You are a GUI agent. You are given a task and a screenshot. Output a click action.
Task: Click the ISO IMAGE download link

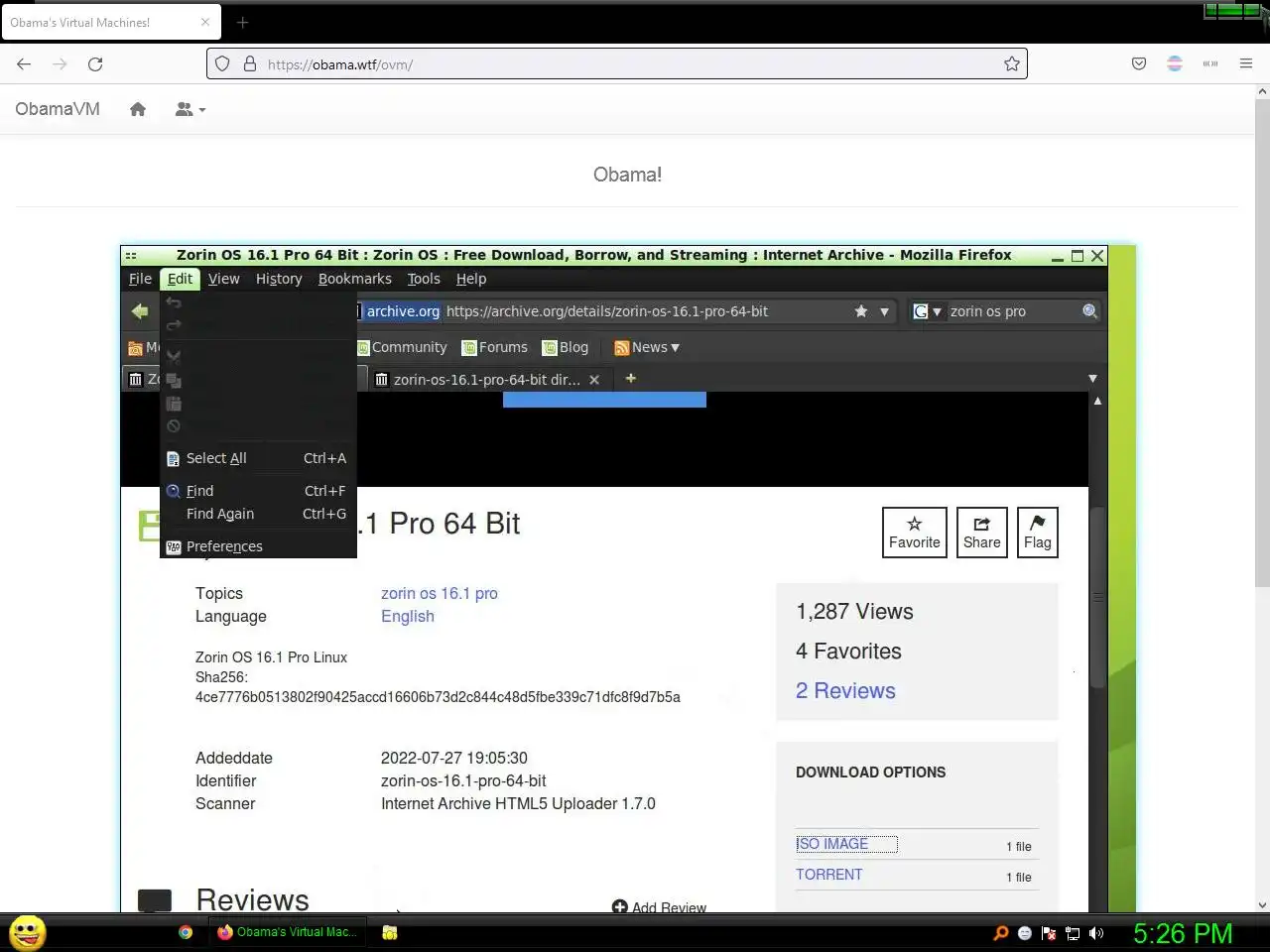(x=832, y=844)
